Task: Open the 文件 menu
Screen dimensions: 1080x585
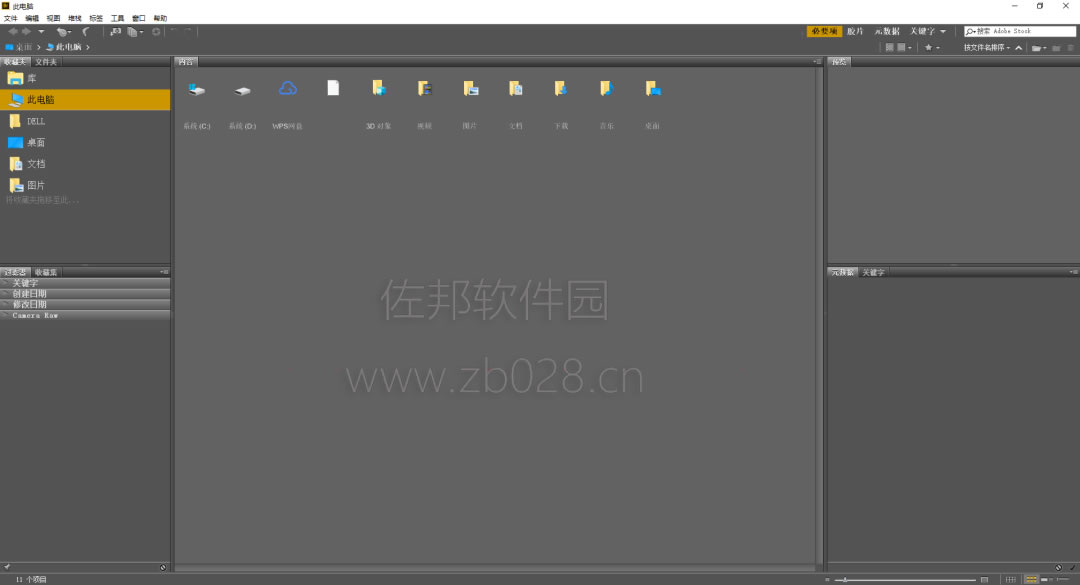Action: click(x=11, y=19)
